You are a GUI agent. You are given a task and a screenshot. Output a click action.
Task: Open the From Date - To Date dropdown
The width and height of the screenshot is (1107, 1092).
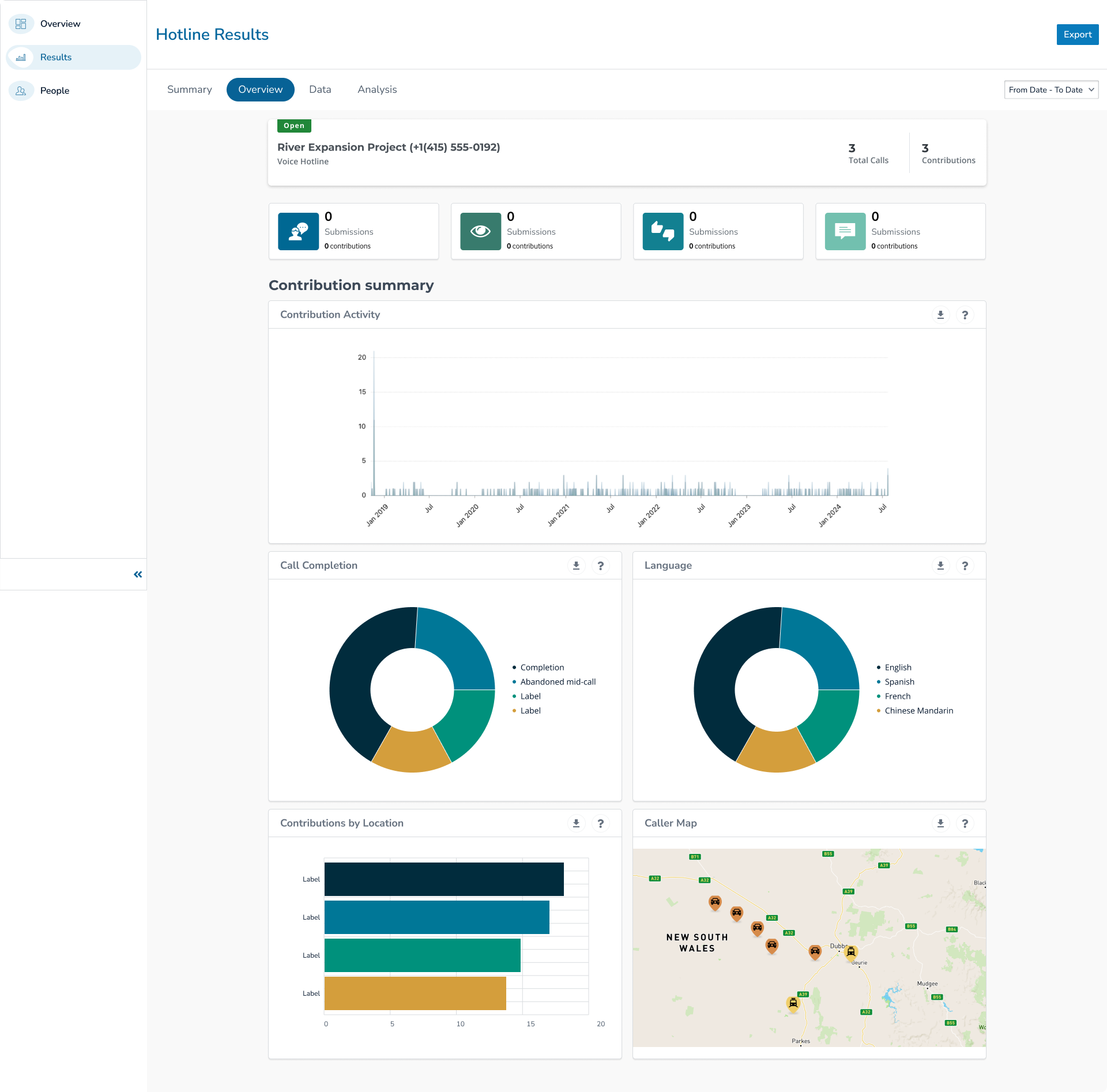[x=1050, y=90]
